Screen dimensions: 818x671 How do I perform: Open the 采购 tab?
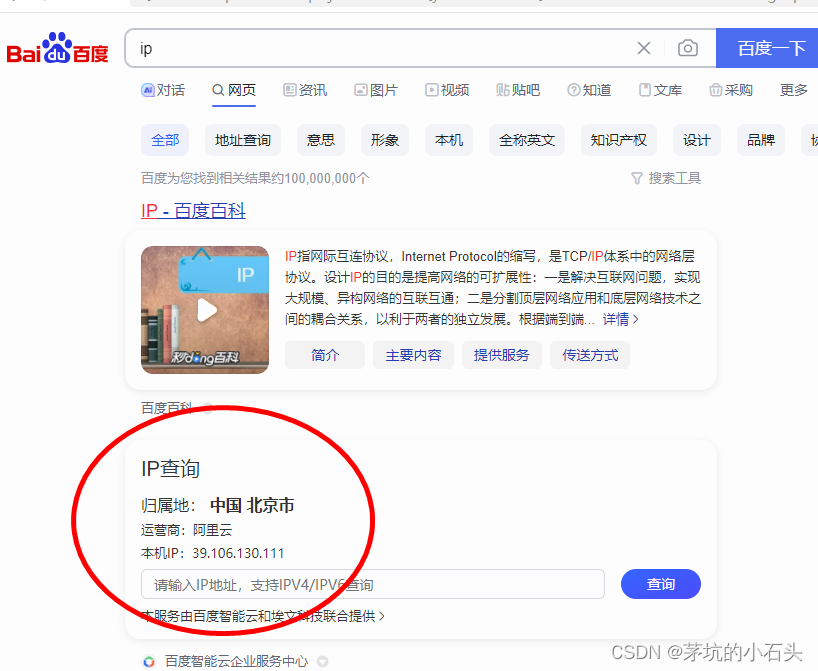click(x=731, y=90)
